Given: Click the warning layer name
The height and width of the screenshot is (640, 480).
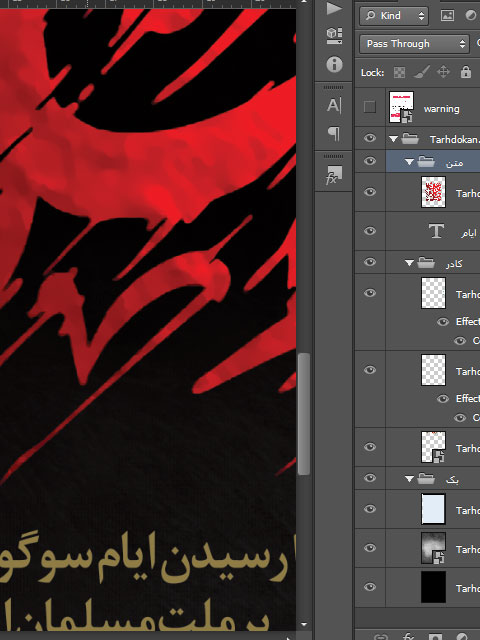Looking at the screenshot, I should coord(442,109).
